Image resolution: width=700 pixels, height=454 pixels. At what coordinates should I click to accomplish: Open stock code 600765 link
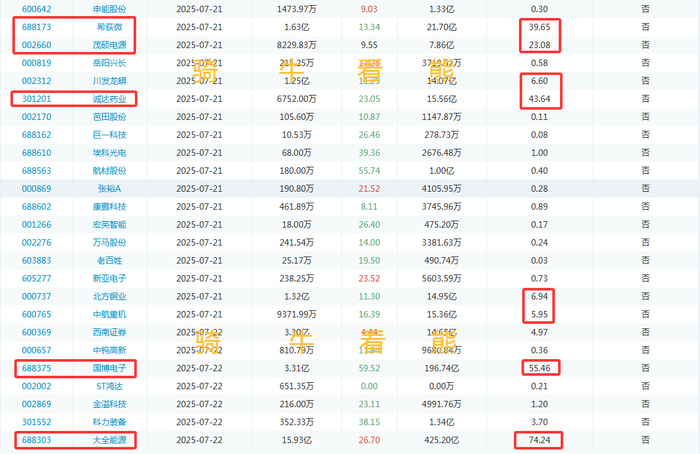(37, 314)
